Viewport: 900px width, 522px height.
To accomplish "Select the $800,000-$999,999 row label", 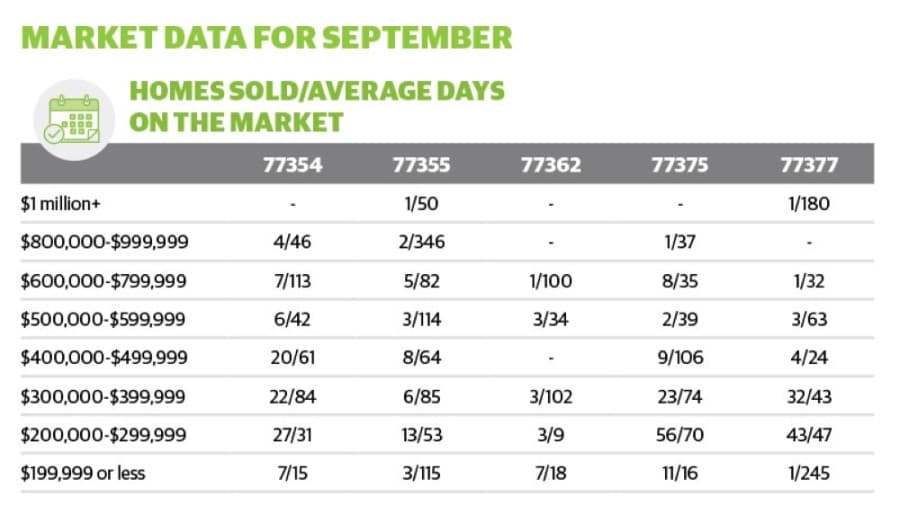I will point(104,242).
